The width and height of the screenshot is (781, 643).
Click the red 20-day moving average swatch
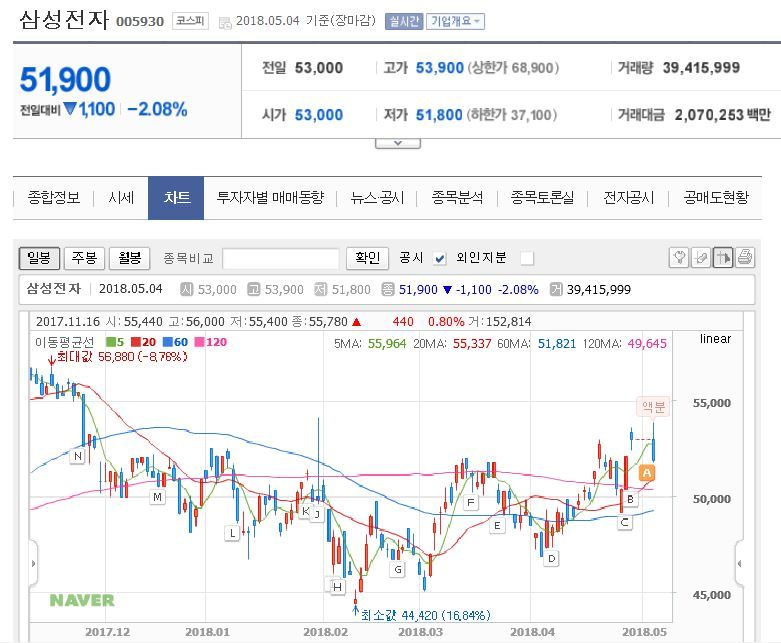point(135,342)
